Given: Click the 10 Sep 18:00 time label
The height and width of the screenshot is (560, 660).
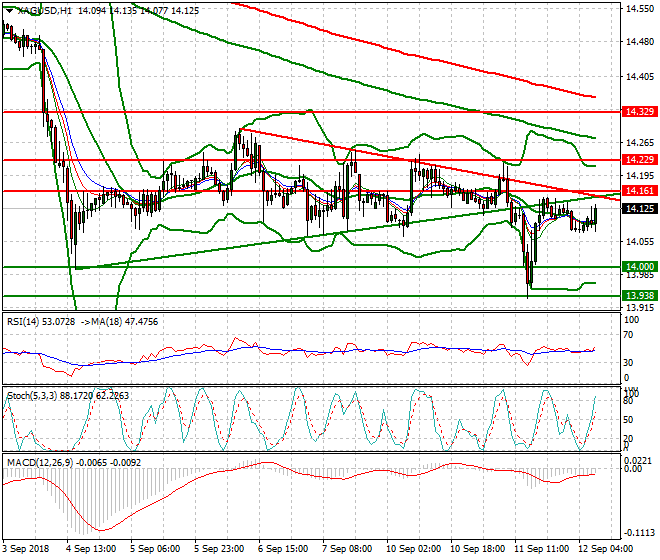Looking at the screenshot, I should click(478, 549).
